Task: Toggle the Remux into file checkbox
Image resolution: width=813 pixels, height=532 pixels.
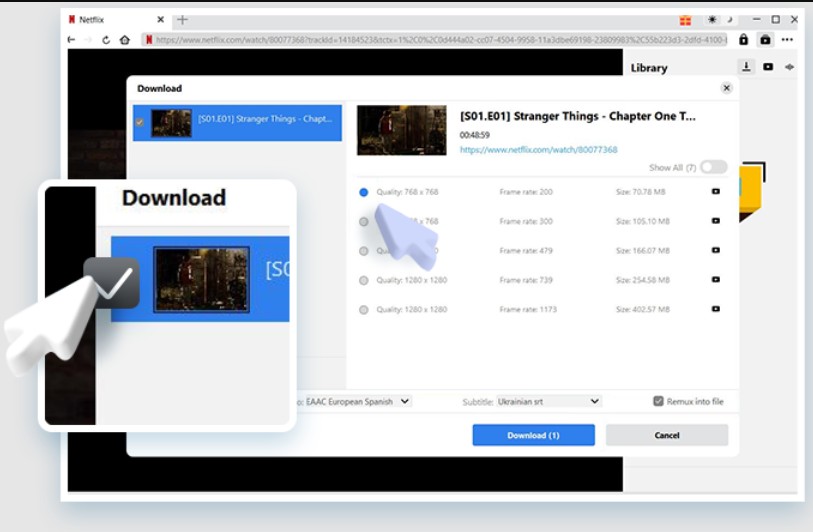Action: point(658,401)
